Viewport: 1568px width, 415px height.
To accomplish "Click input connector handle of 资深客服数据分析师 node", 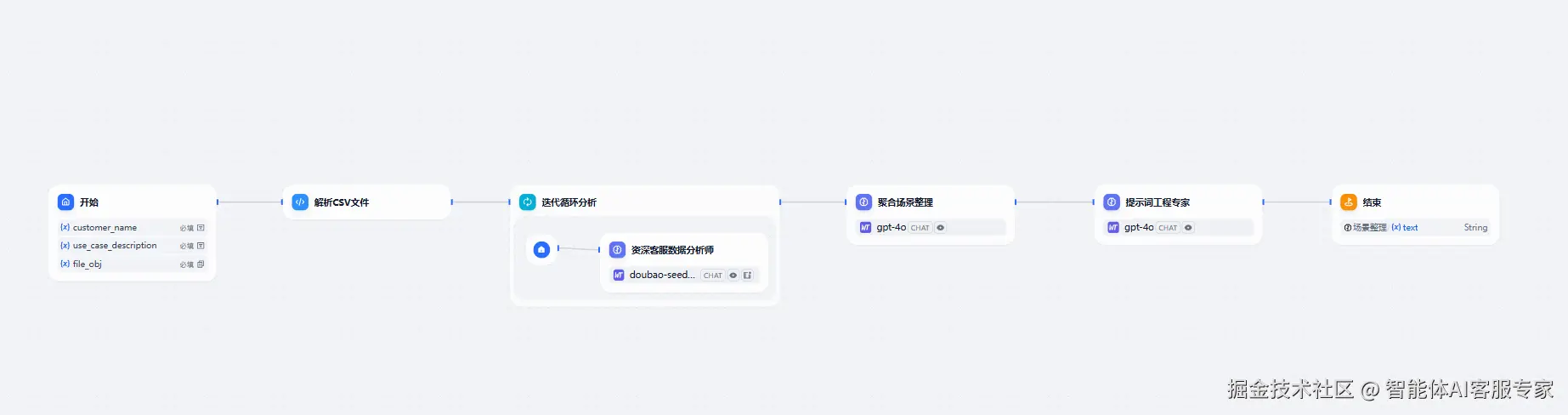I will [x=599, y=250].
